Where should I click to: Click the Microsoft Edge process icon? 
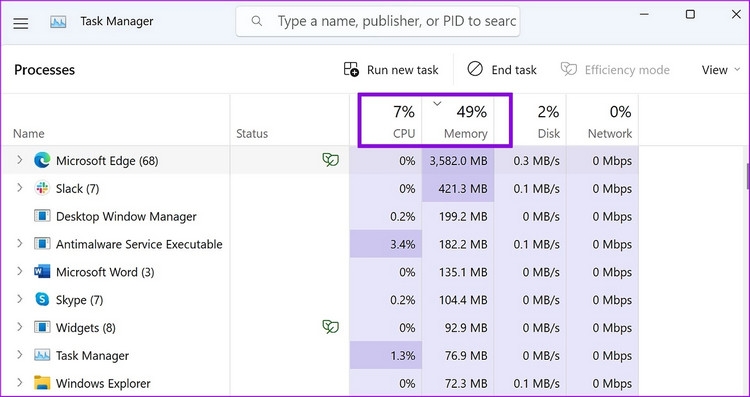point(42,161)
